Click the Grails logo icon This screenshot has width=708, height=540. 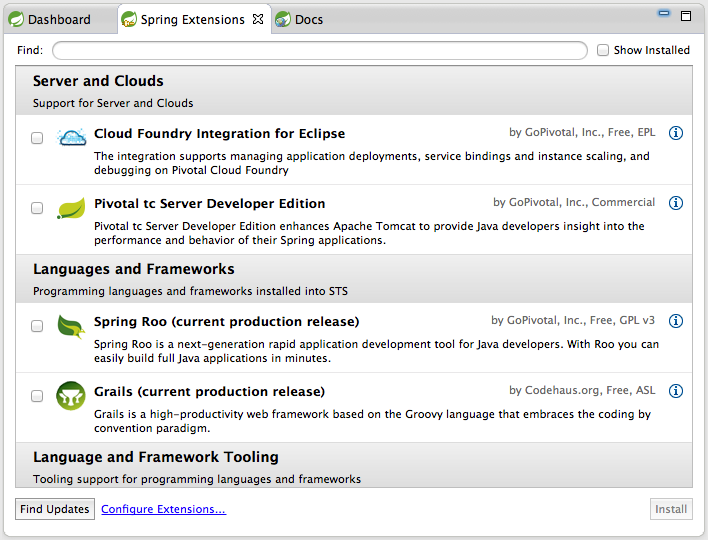(x=71, y=396)
